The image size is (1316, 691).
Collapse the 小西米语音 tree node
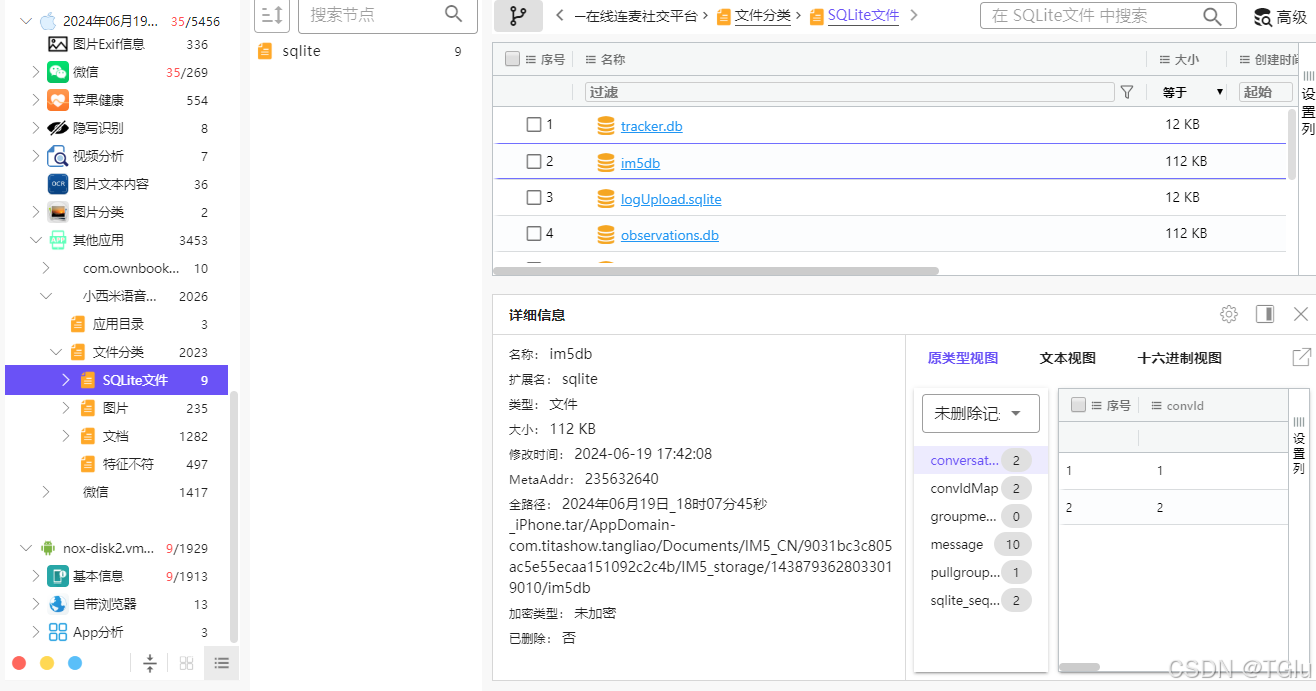(x=46, y=296)
